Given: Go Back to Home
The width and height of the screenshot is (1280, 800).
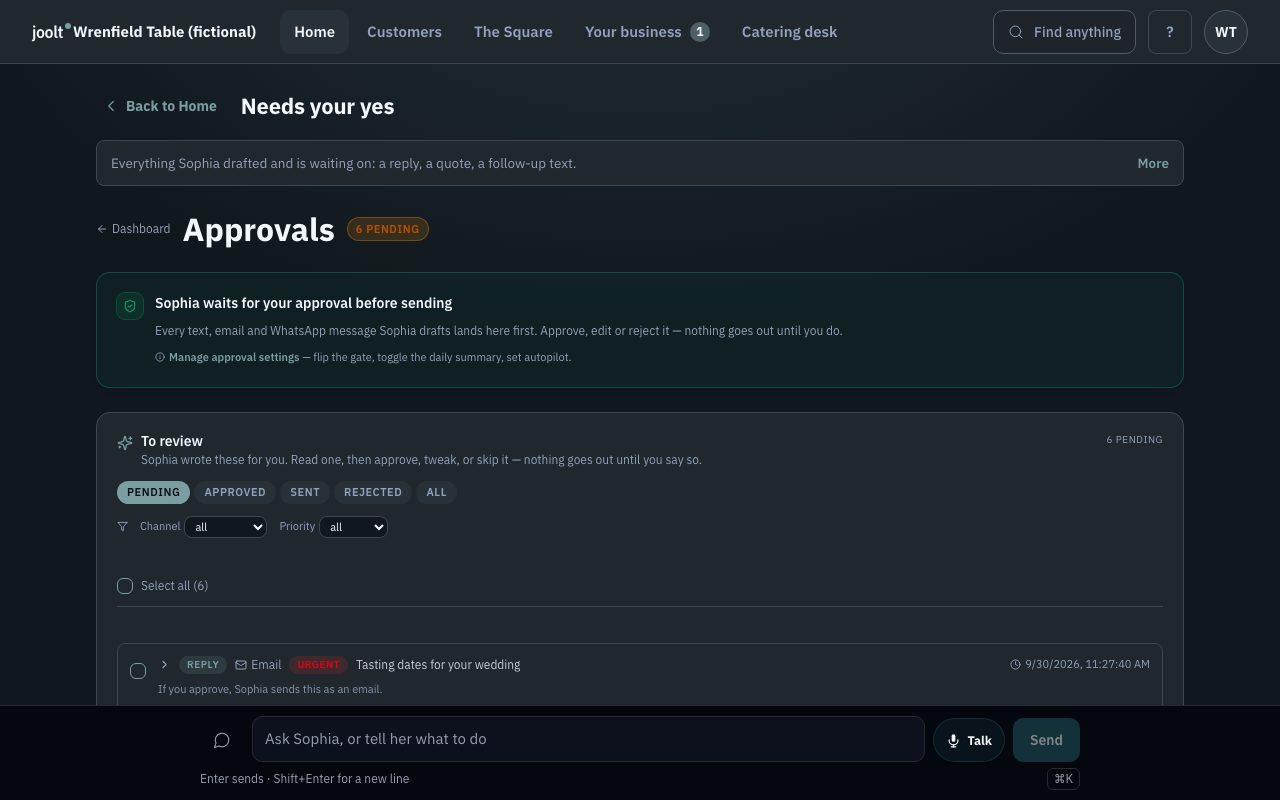Looking at the screenshot, I should tap(161, 106).
